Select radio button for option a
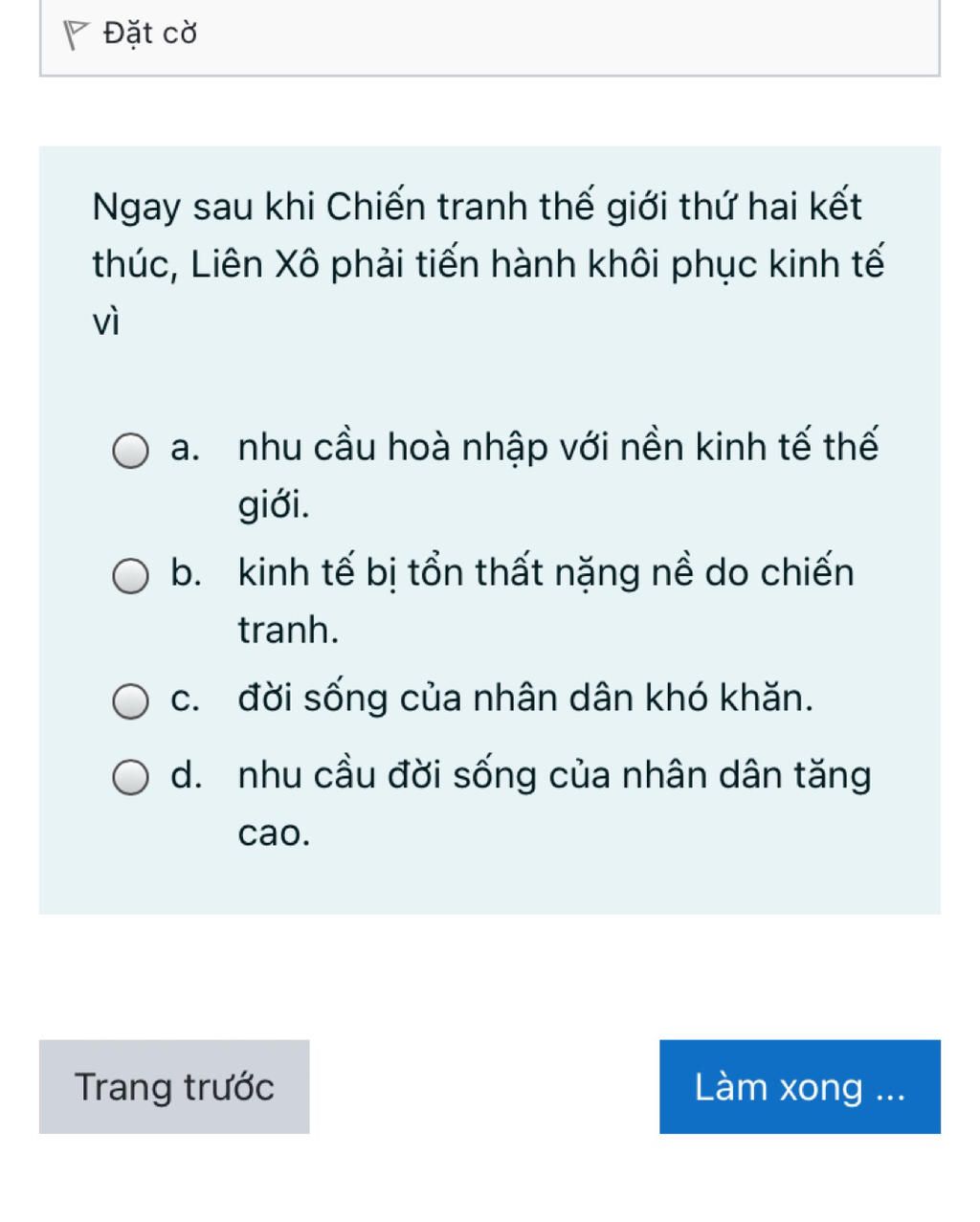 tap(131, 450)
